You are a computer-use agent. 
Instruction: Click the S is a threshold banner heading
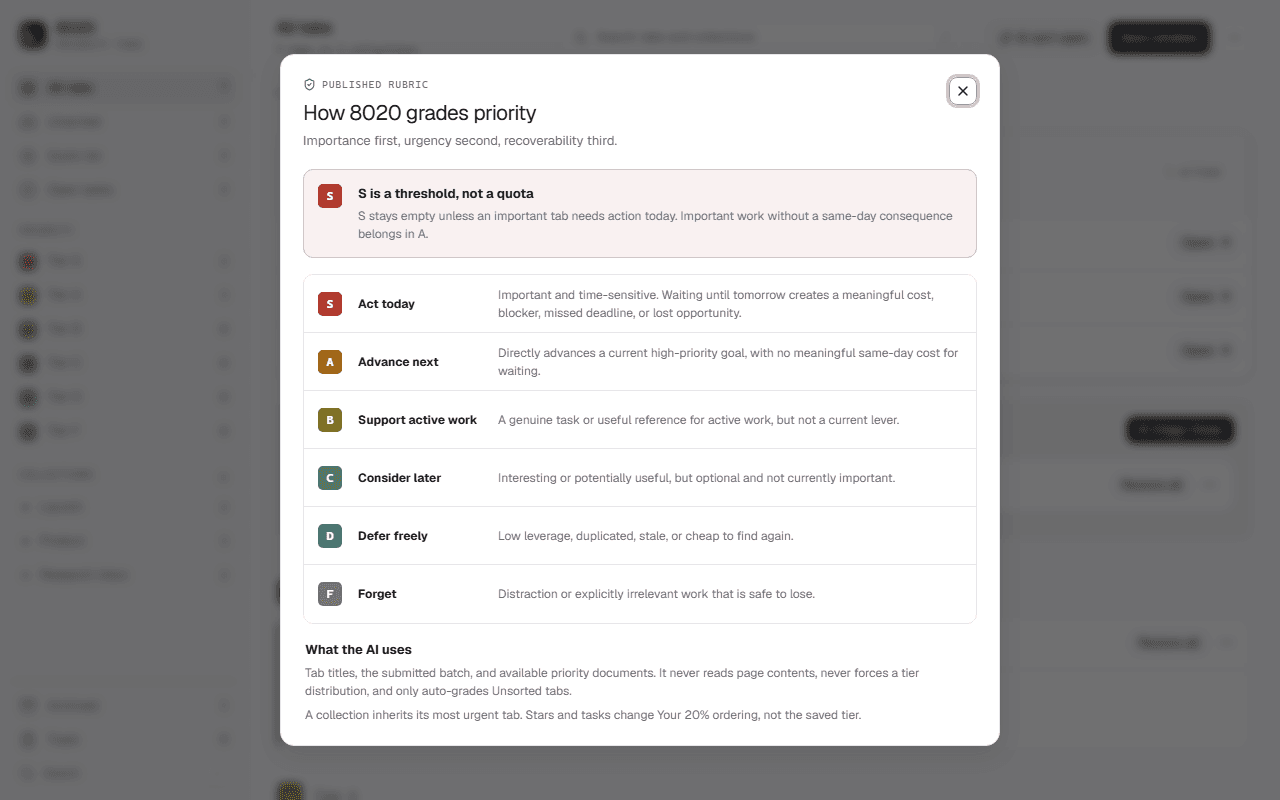point(446,194)
